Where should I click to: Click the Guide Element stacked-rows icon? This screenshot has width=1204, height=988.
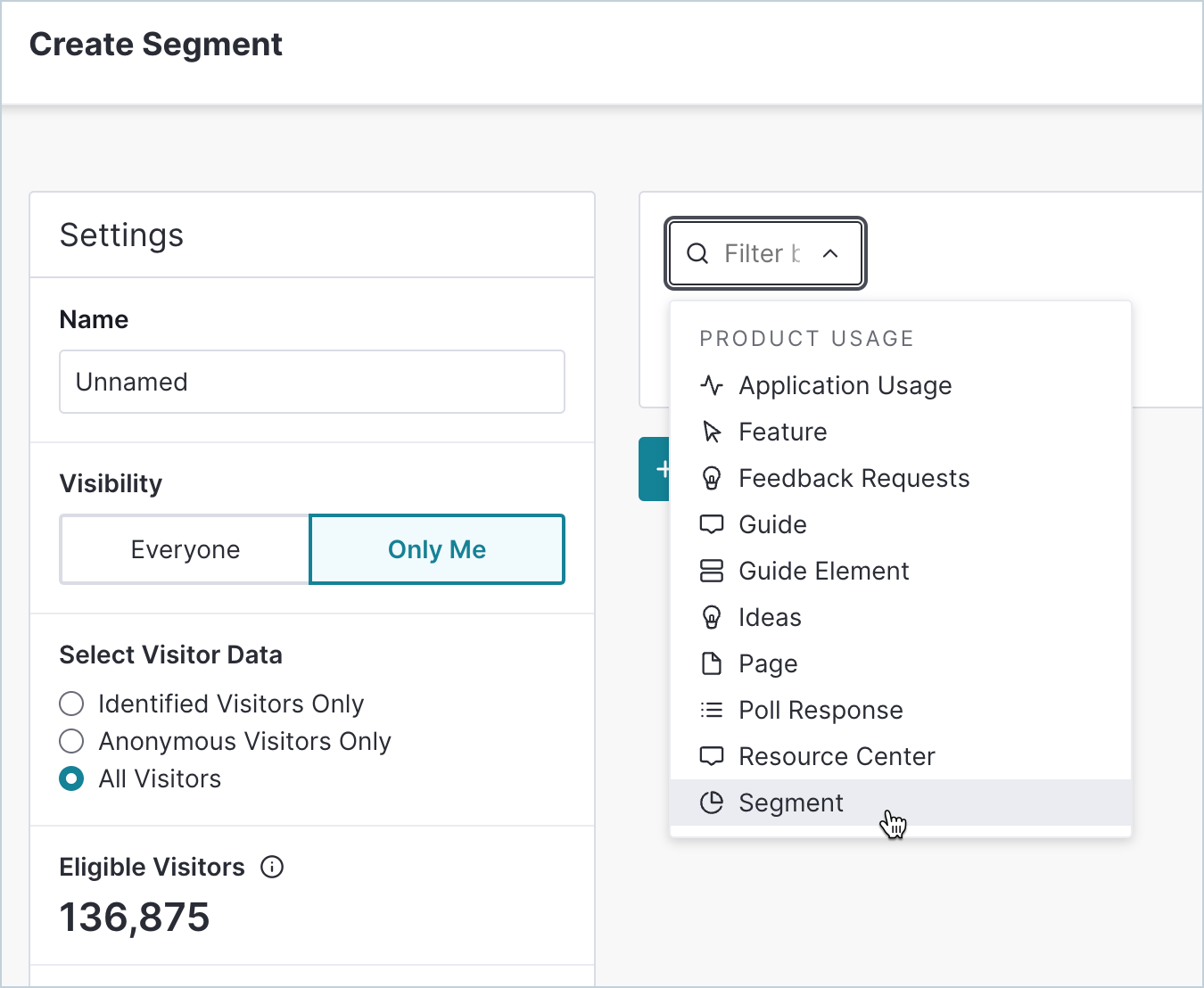click(x=711, y=571)
